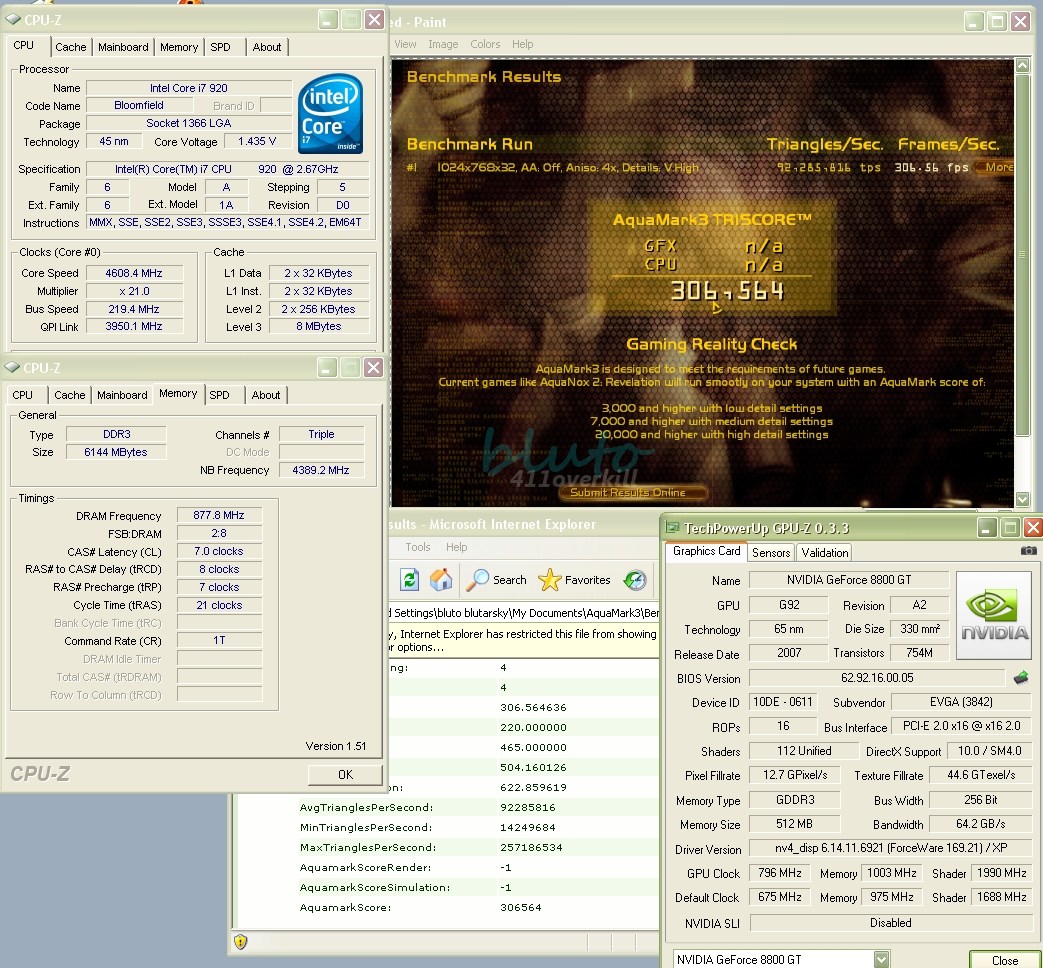Click the Memory CPU-Z window title icon
The width and height of the screenshot is (1043, 968).
pyautogui.click(x=12, y=367)
